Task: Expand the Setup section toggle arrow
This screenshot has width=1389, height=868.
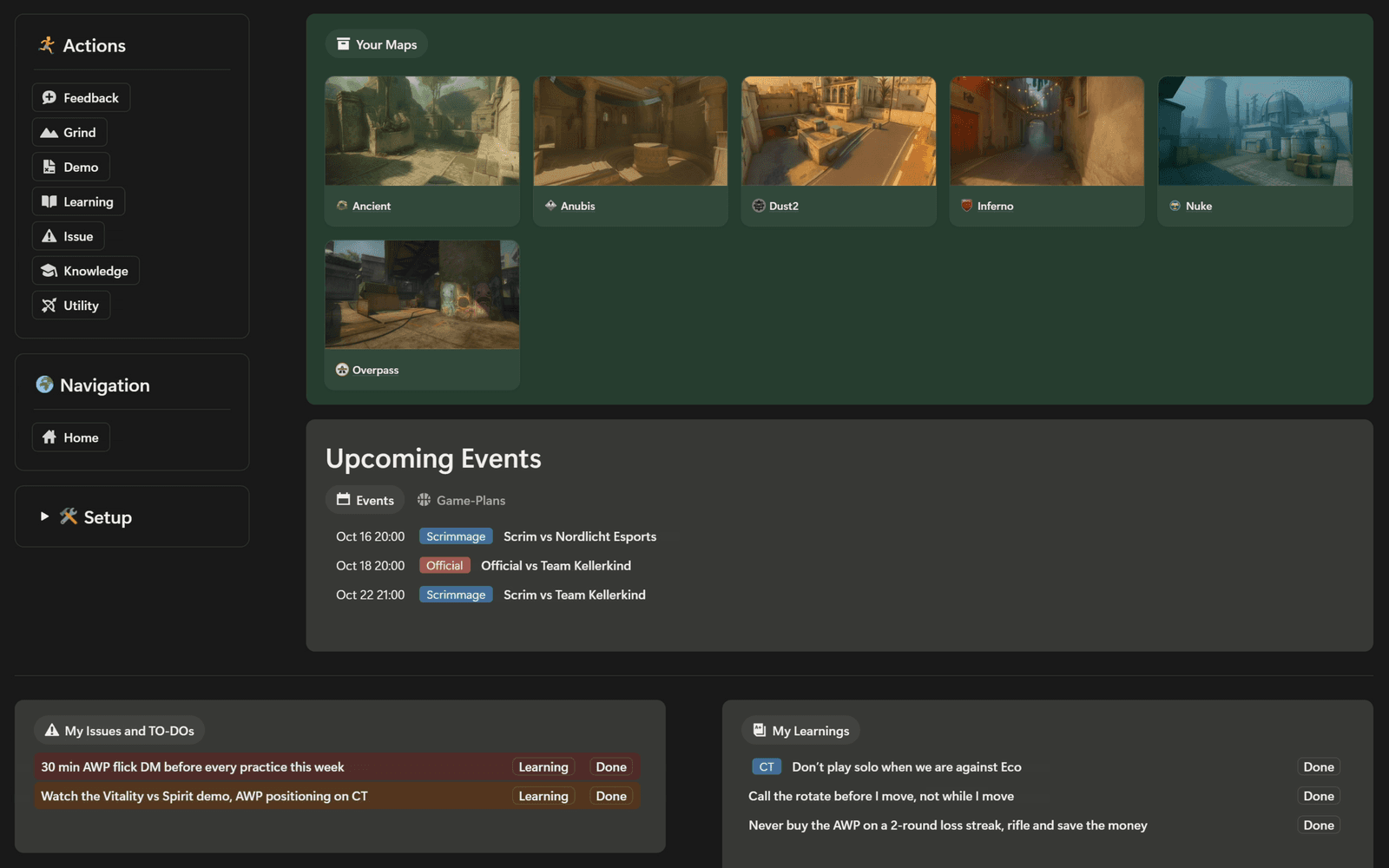Action: pos(44,516)
